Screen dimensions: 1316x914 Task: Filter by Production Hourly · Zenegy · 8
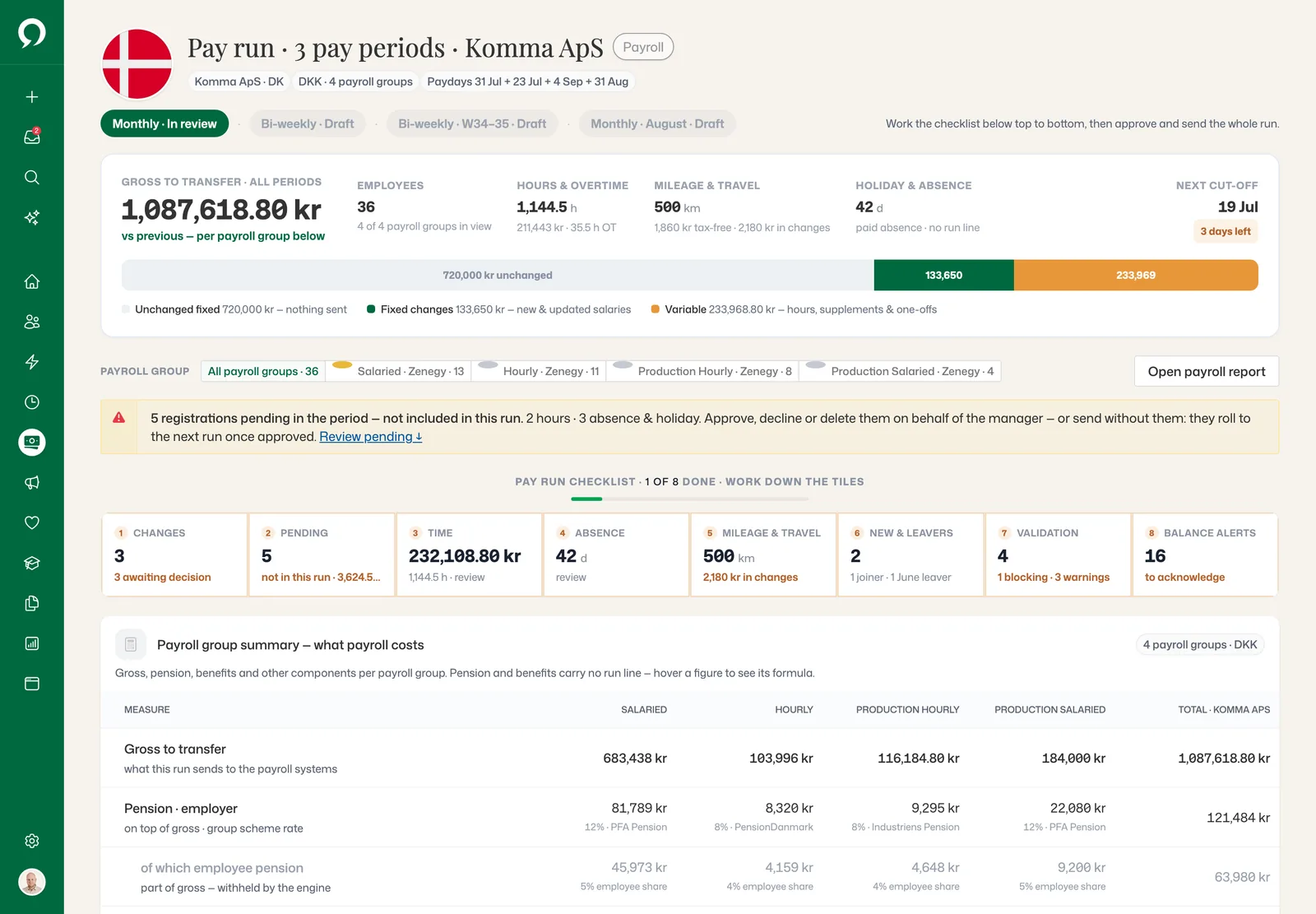[x=703, y=371]
